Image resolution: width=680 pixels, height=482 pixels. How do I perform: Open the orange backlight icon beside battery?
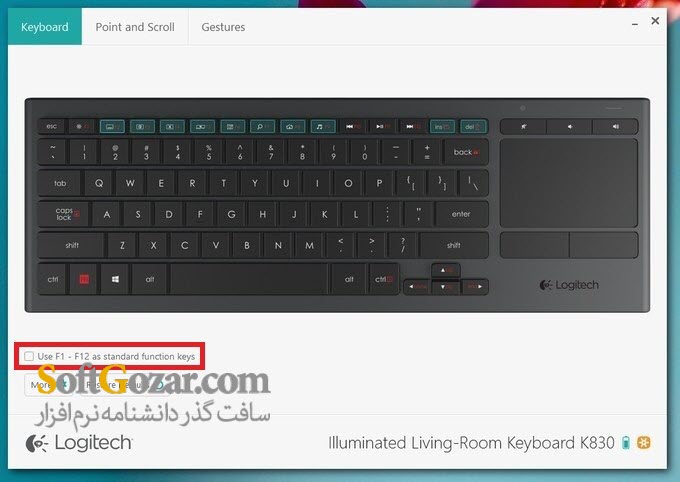(644, 443)
